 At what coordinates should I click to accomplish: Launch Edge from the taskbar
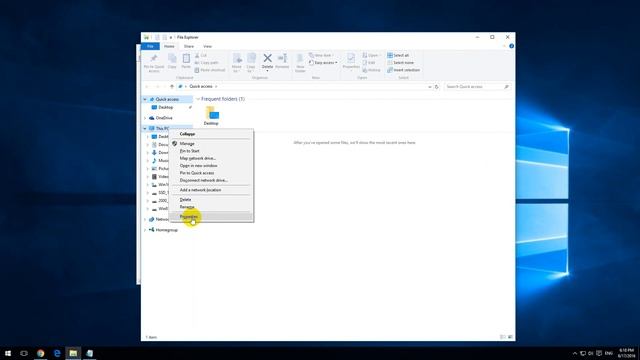pos(57,353)
